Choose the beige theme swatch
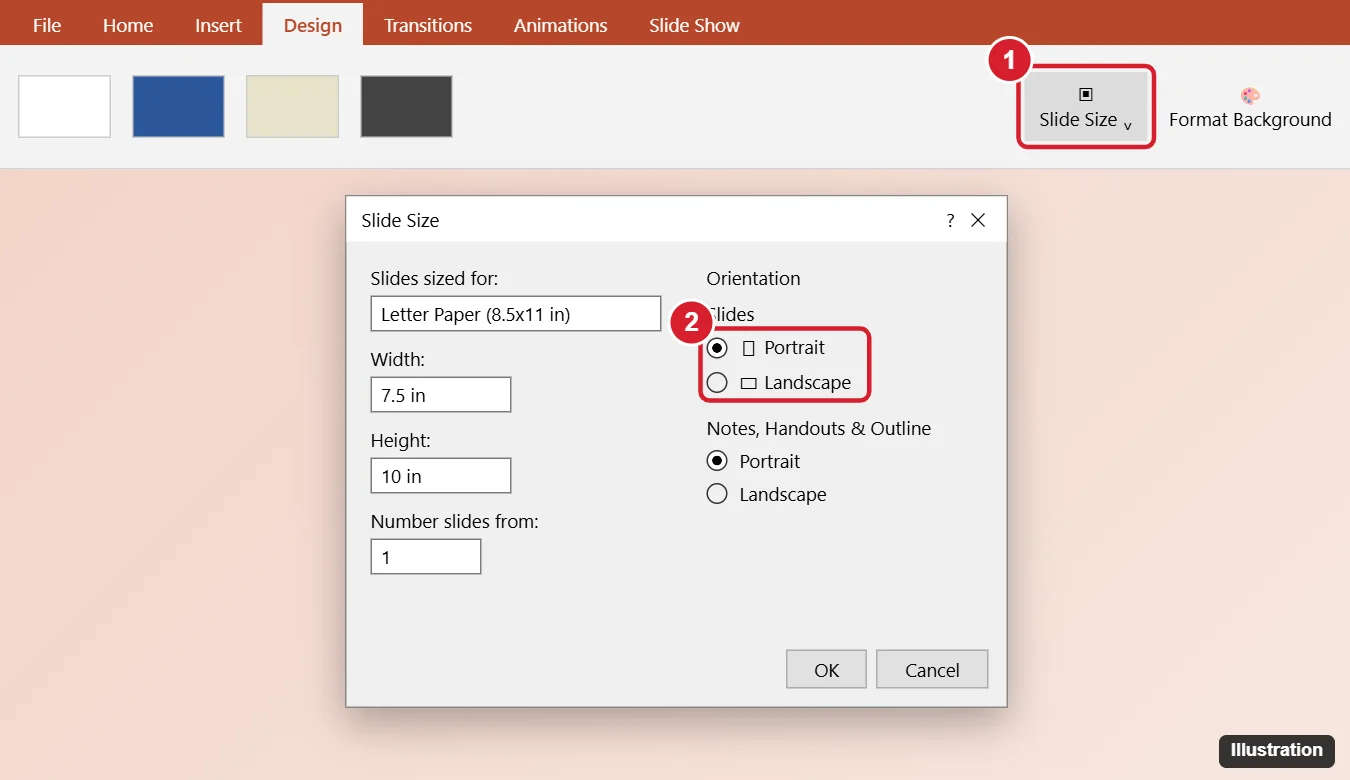 [292, 106]
